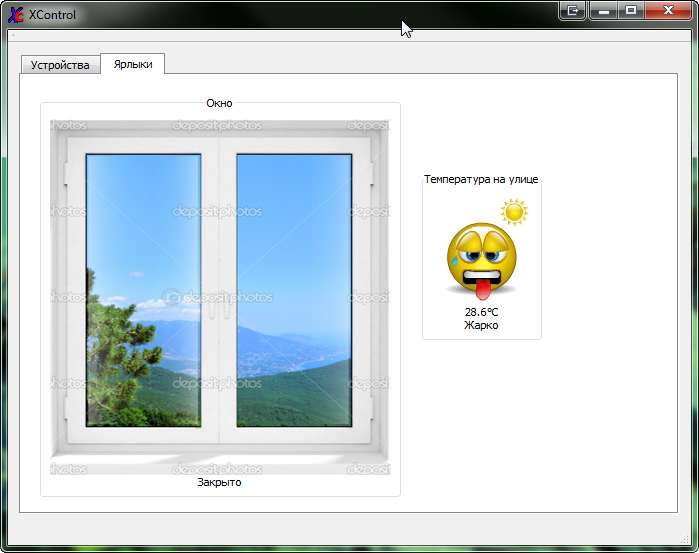Click the Закрыто window state label
This screenshot has width=699, height=553.
(219, 482)
